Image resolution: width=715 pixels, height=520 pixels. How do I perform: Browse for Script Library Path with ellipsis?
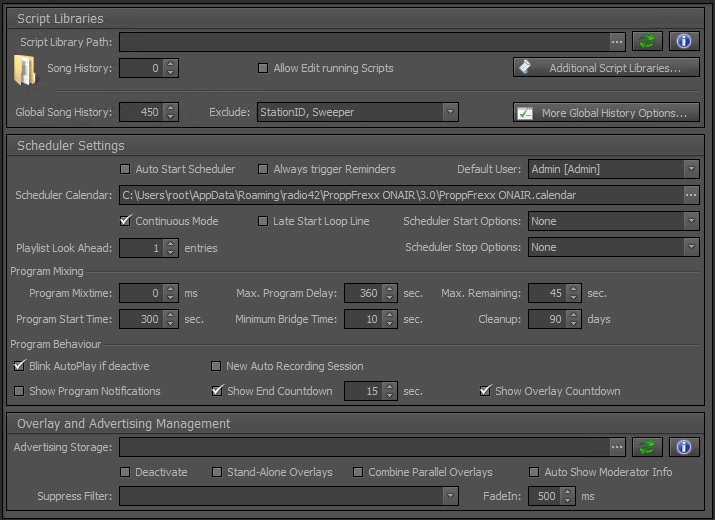click(617, 42)
